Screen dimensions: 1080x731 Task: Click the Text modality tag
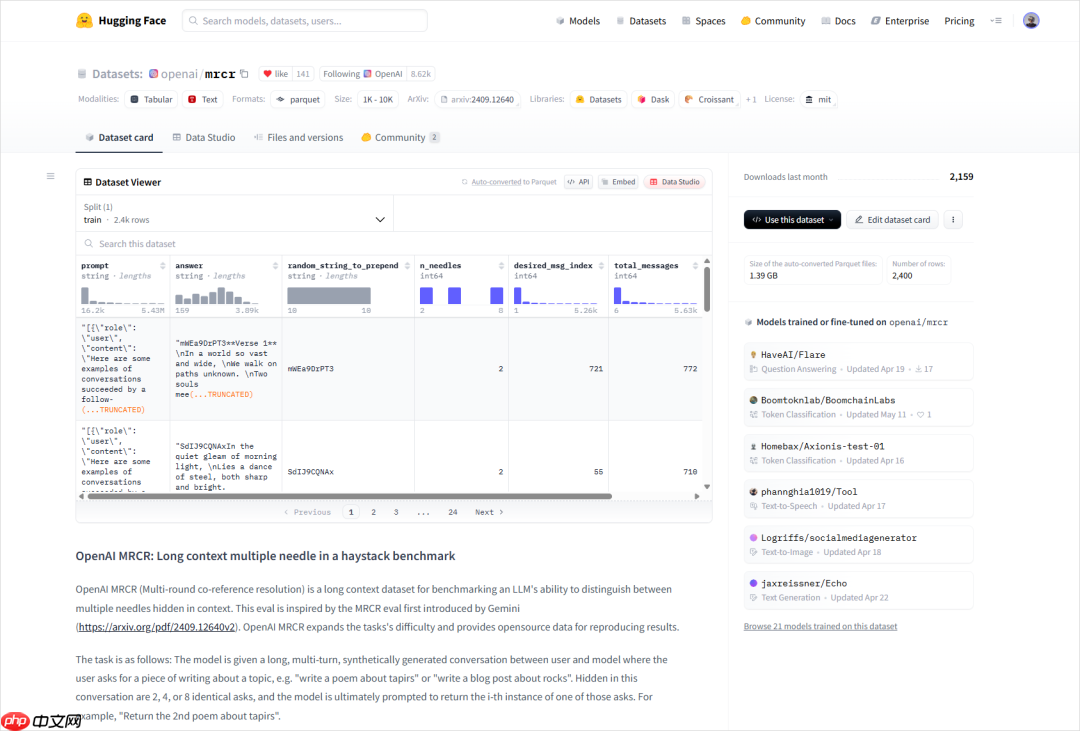pyautogui.click(x=202, y=99)
